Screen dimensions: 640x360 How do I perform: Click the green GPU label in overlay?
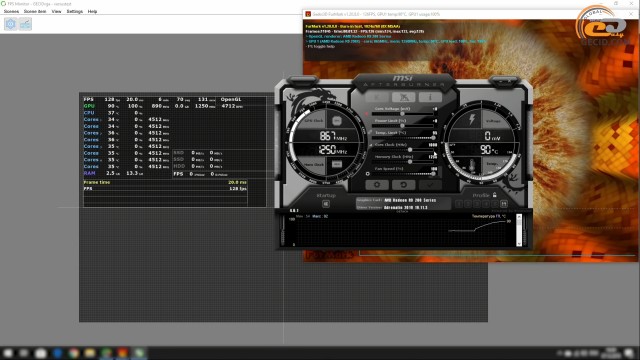(89, 106)
